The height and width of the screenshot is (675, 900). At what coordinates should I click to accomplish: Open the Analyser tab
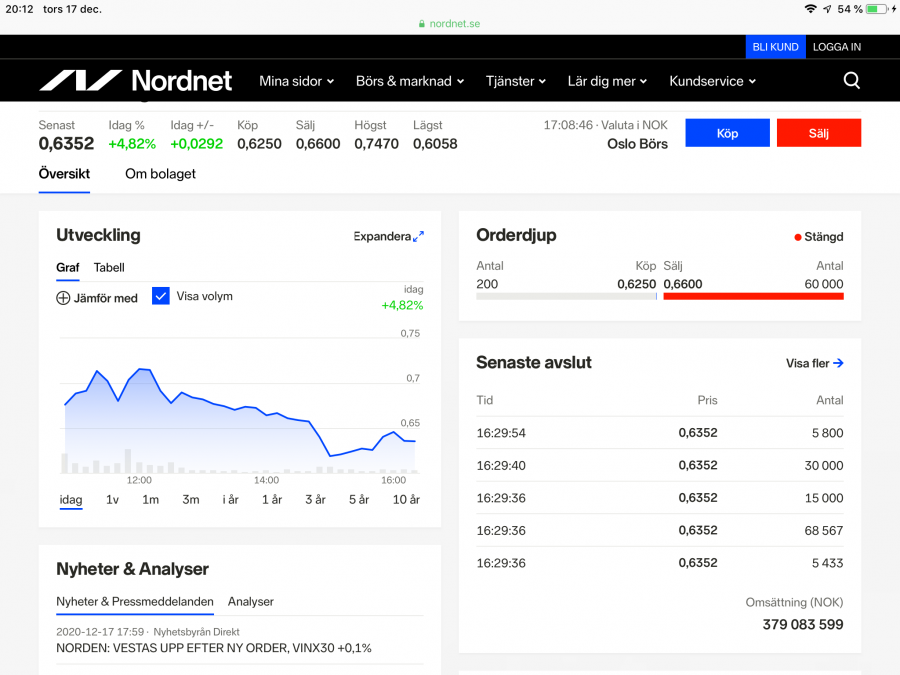click(250, 602)
